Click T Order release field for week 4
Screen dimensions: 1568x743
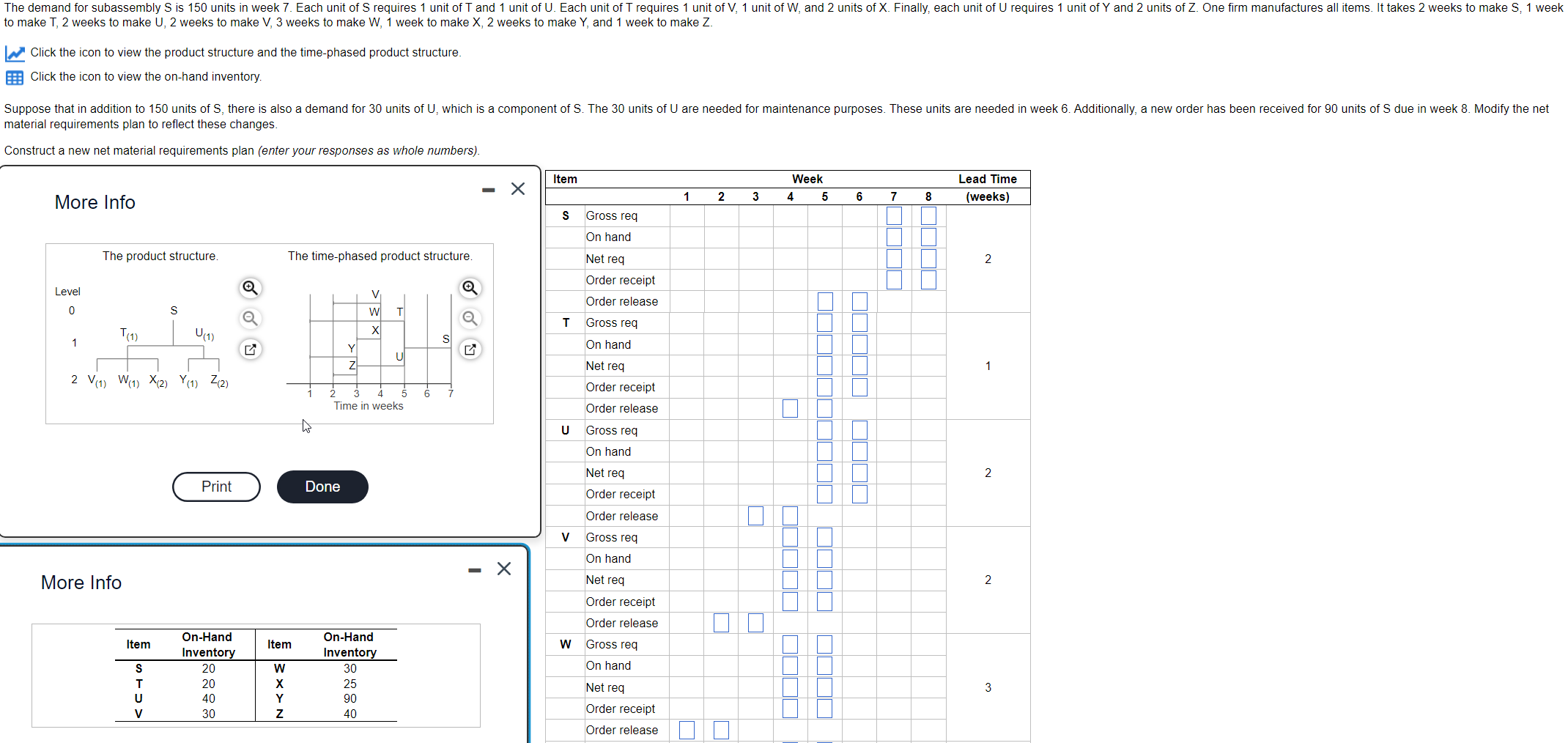(790, 408)
